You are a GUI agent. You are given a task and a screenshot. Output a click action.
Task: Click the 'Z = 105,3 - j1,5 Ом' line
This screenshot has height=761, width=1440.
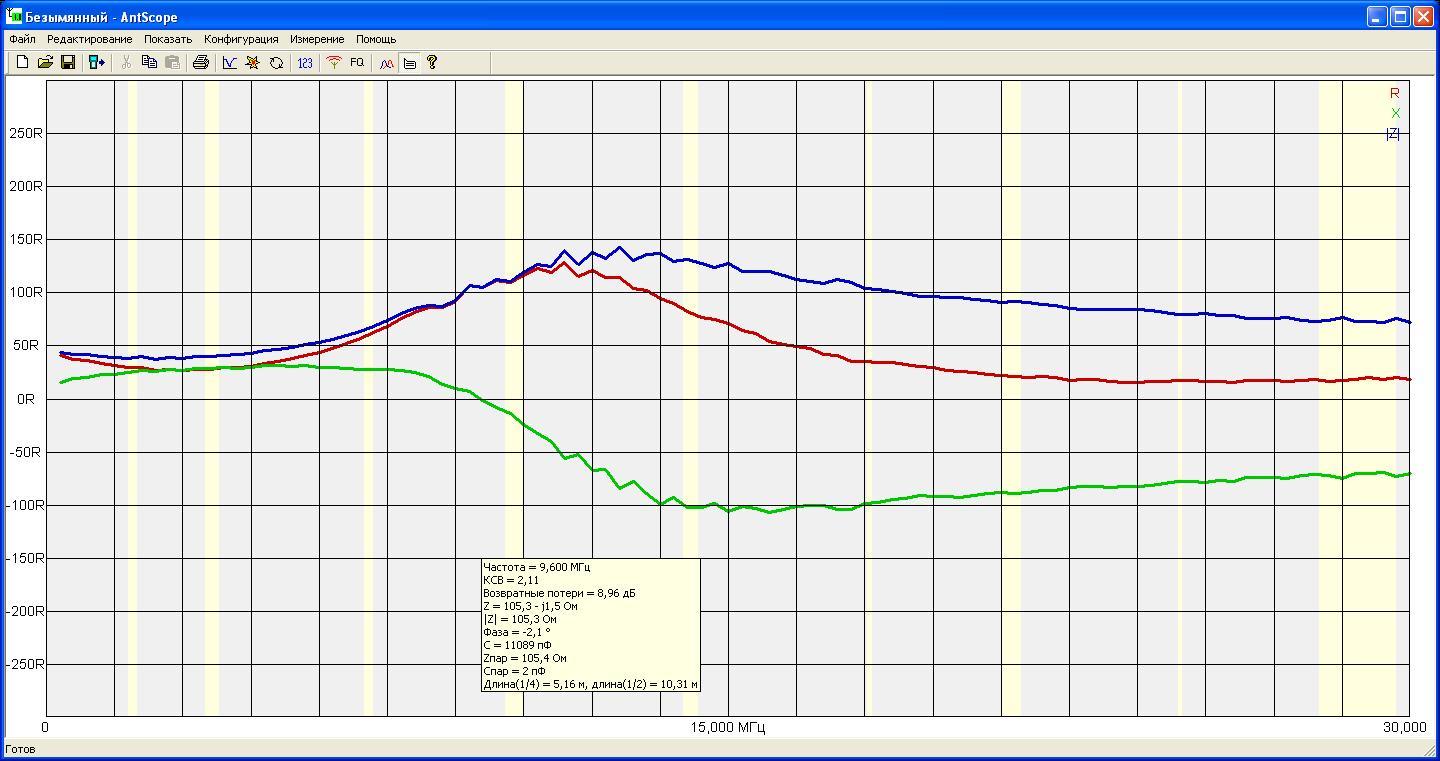pos(530,606)
